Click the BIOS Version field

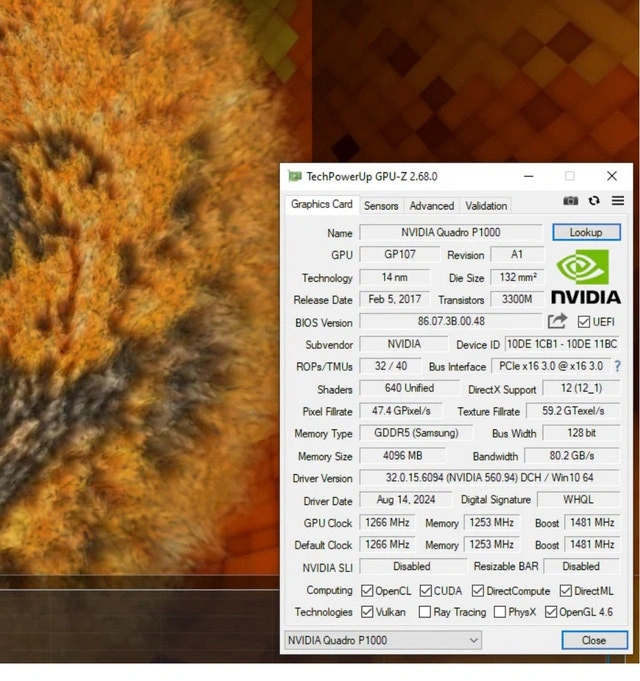point(451,322)
